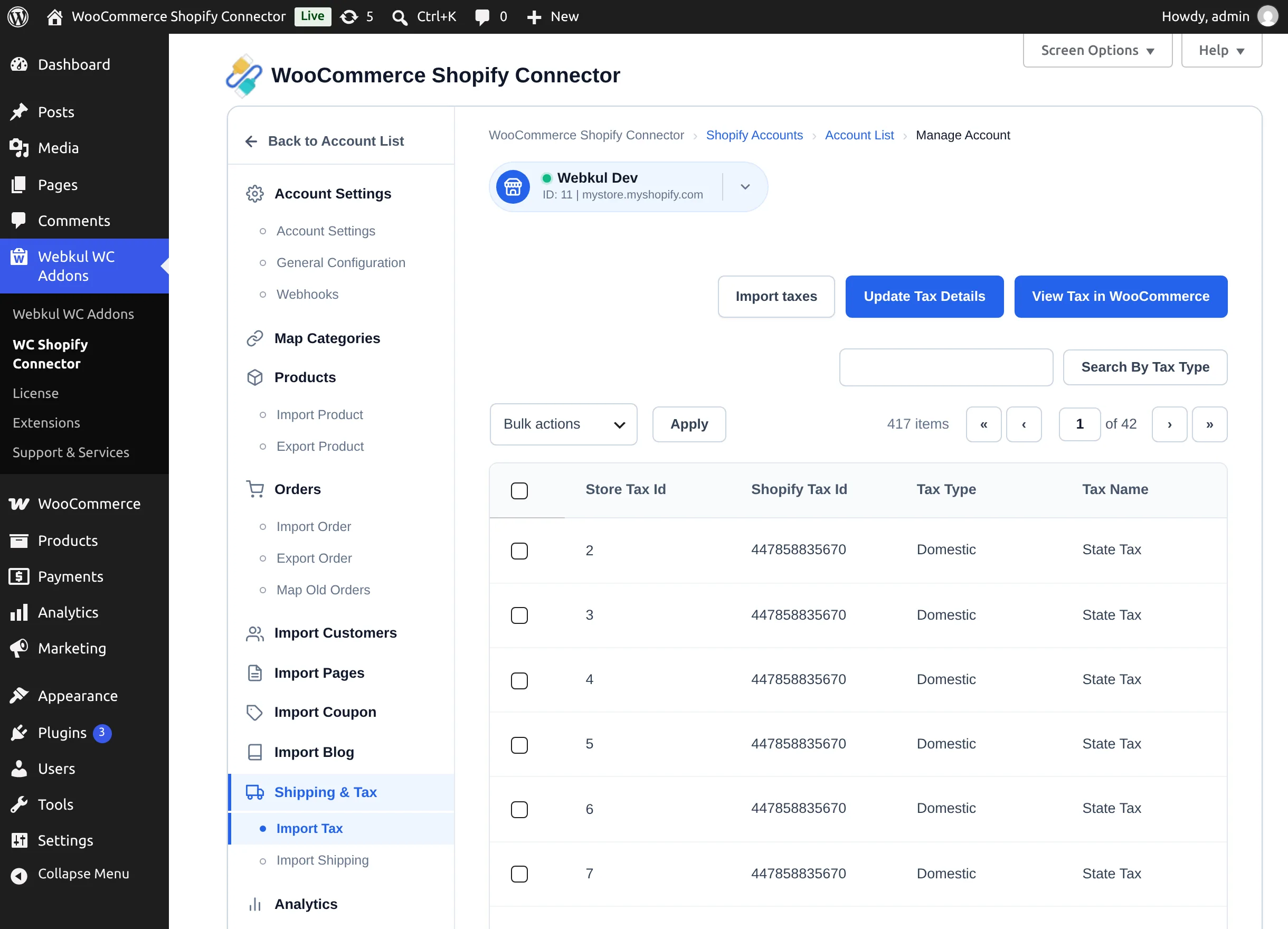Click the search magnifier icon in admin bar
This screenshot has height=929, width=1288.
tap(400, 17)
